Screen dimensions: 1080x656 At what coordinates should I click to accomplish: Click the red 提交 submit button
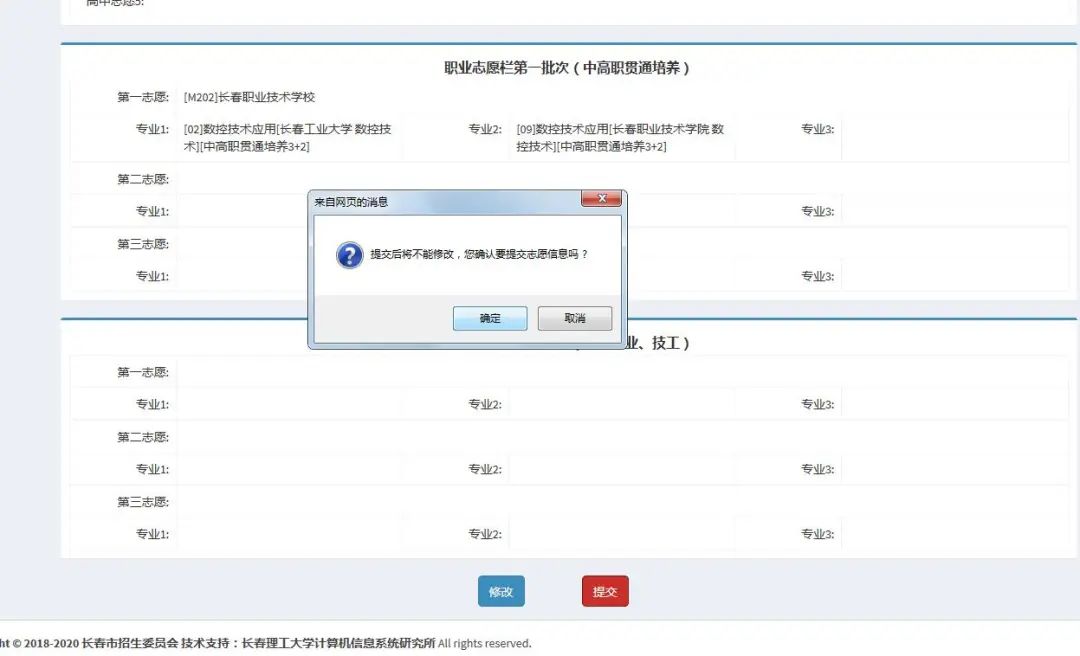tap(604, 591)
